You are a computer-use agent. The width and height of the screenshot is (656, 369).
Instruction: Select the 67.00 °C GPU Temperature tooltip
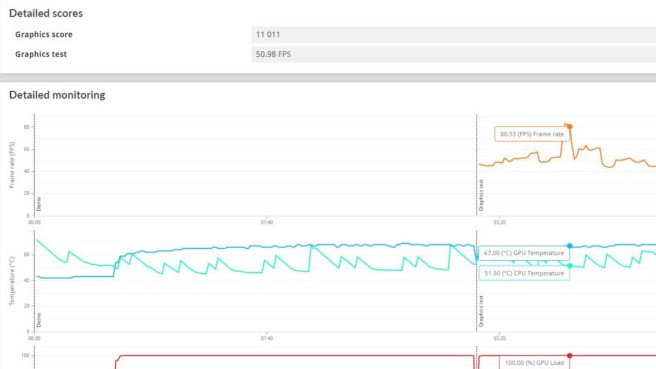pos(524,253)
